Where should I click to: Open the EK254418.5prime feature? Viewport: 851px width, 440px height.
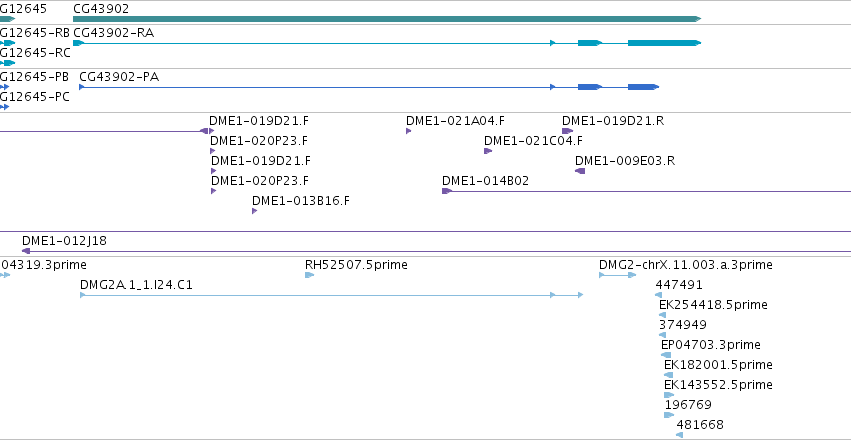point(662,315)
